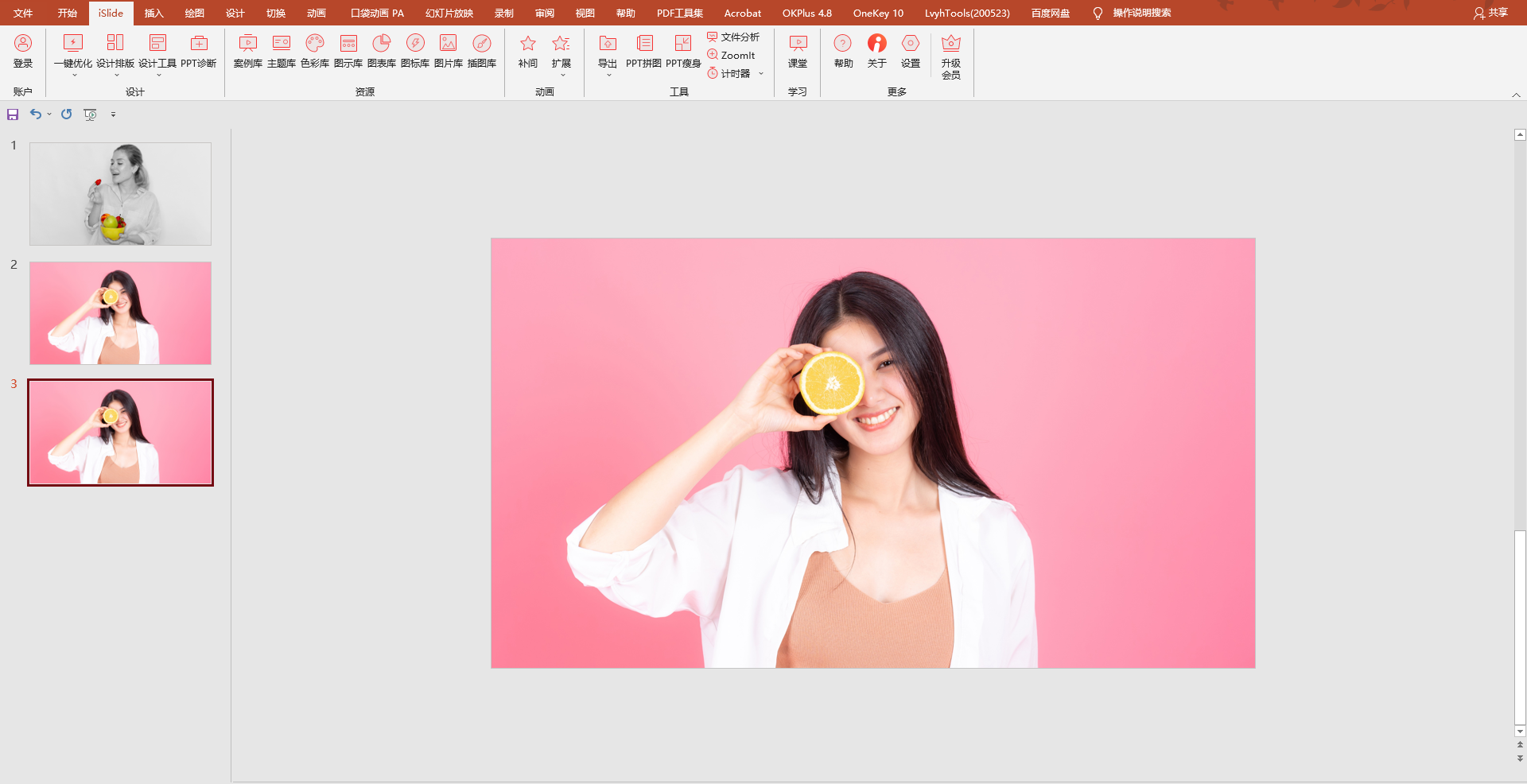Switch to the 幻灯片放映 slideshow tab

click(x=449, y=13)
